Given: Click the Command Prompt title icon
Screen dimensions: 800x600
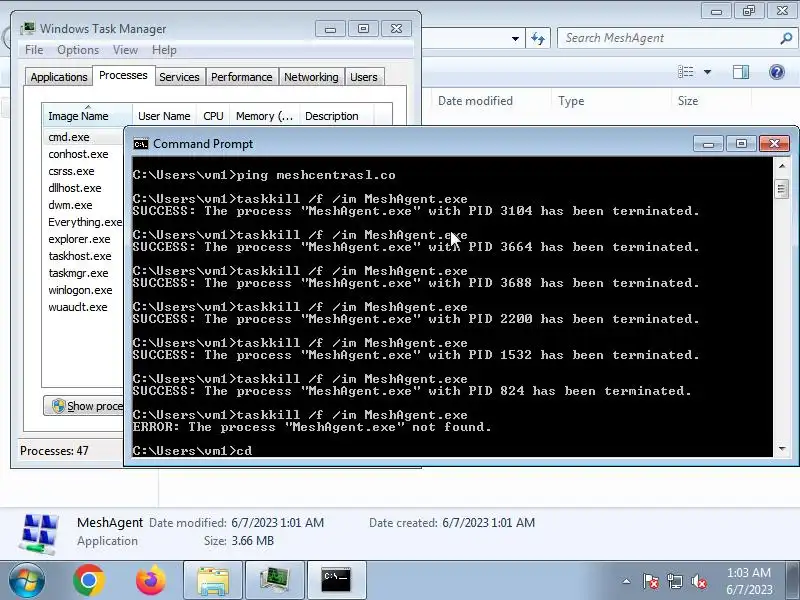Looking at the screenshot, I should tap(141, 144).
